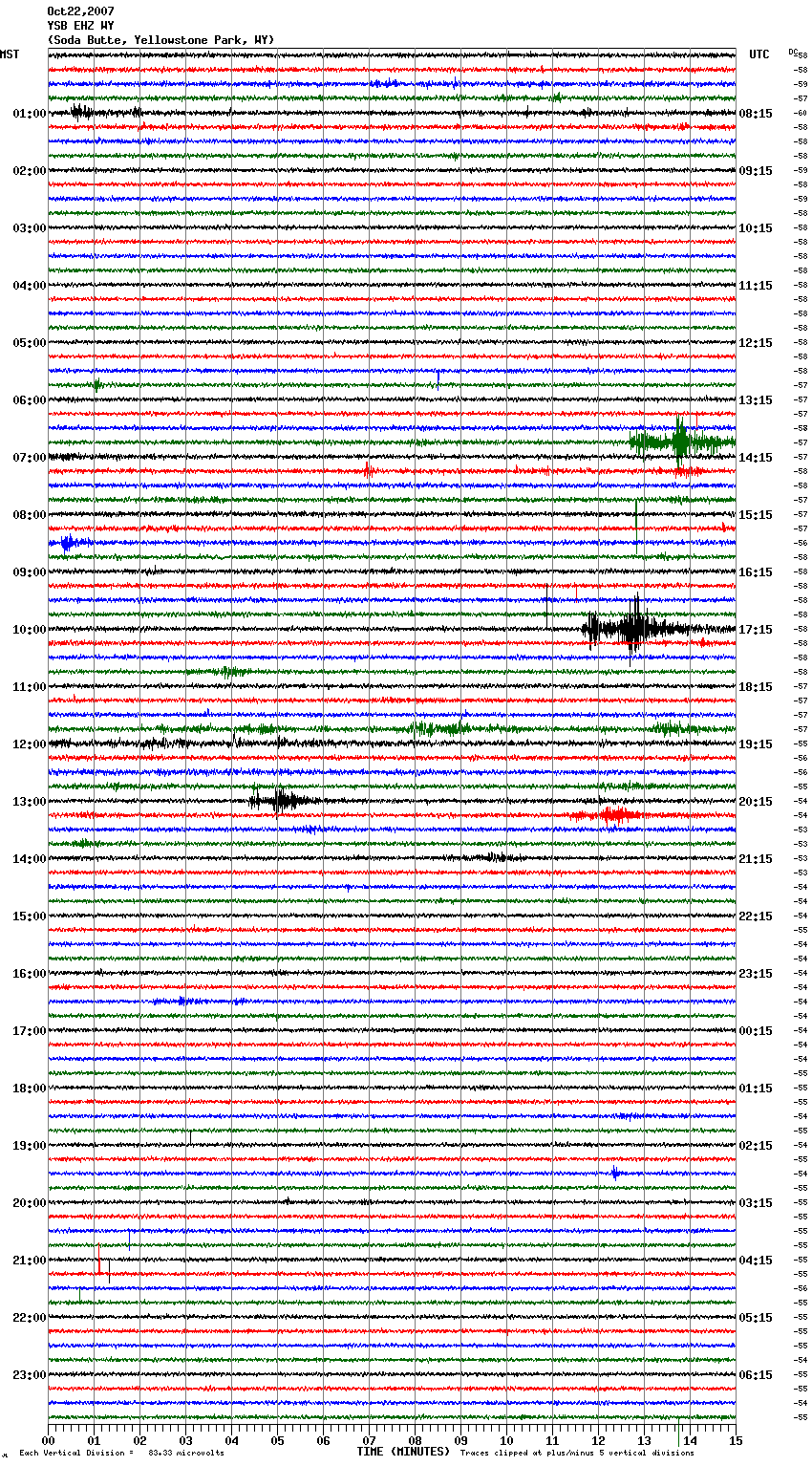Click the blue burst below the 08:00 trace
Viewport: 812px width, 1466px height.
(69, 543)
